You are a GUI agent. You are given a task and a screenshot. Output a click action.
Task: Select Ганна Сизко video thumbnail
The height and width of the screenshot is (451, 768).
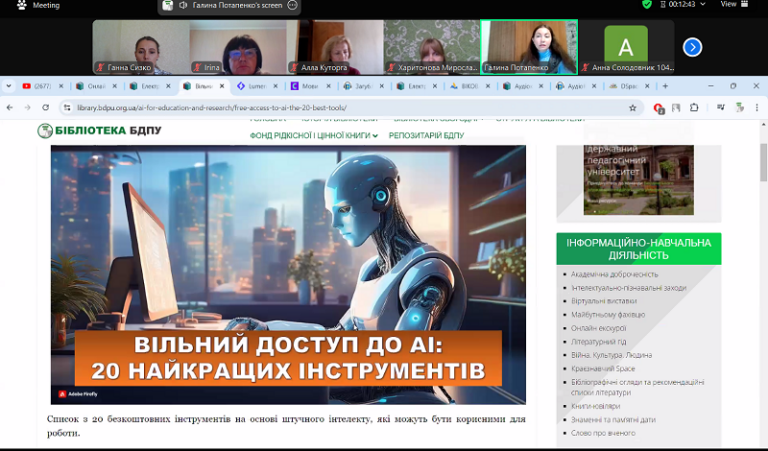(141, 47)
